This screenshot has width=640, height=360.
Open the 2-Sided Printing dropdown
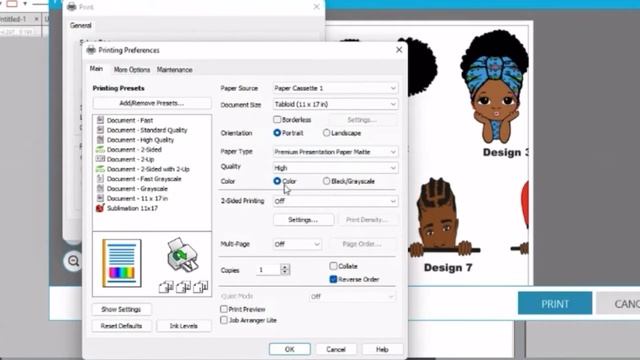point(335,201)
